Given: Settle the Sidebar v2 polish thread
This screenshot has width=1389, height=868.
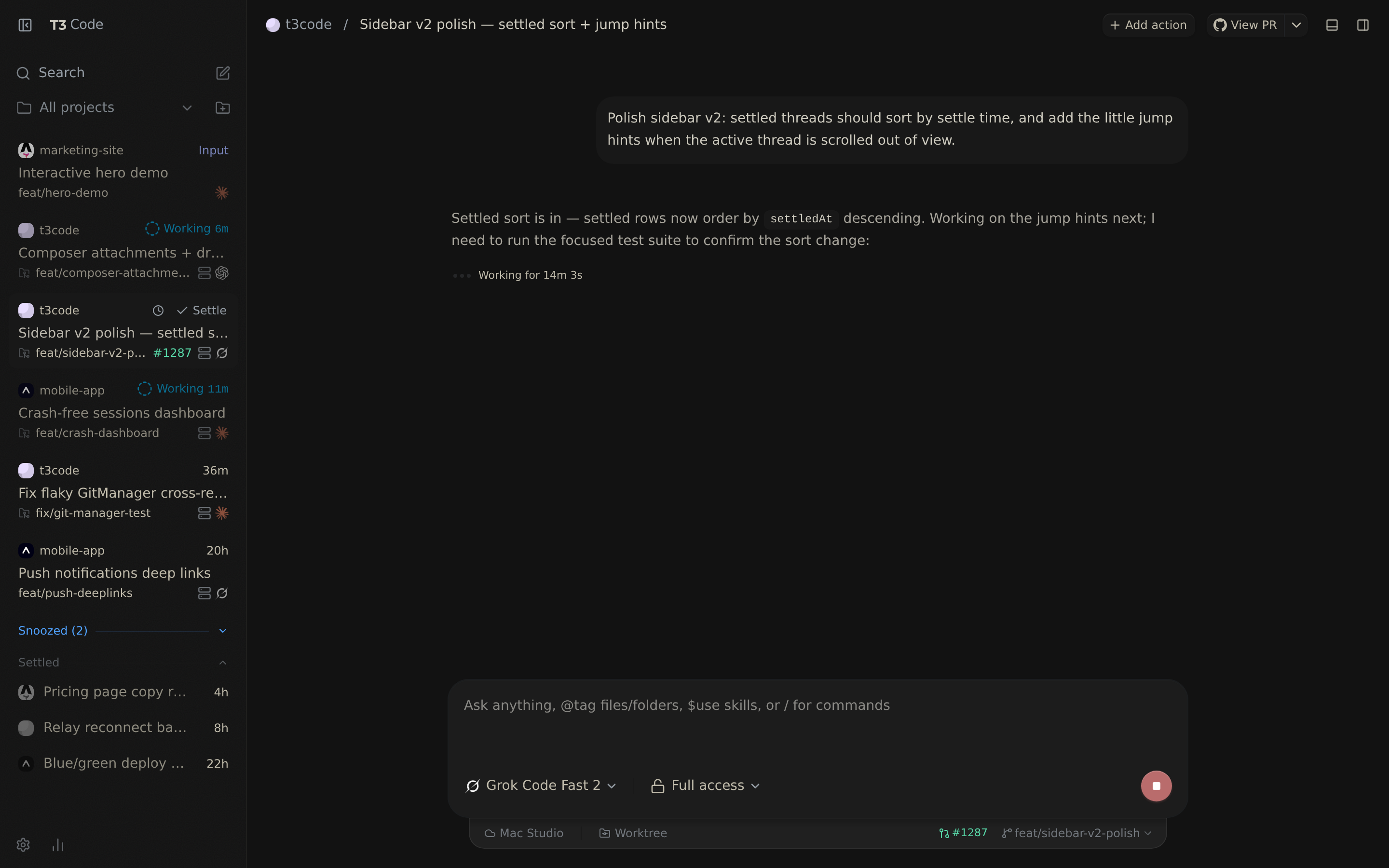Looking at the screenshot, I should tap(202, 311).
